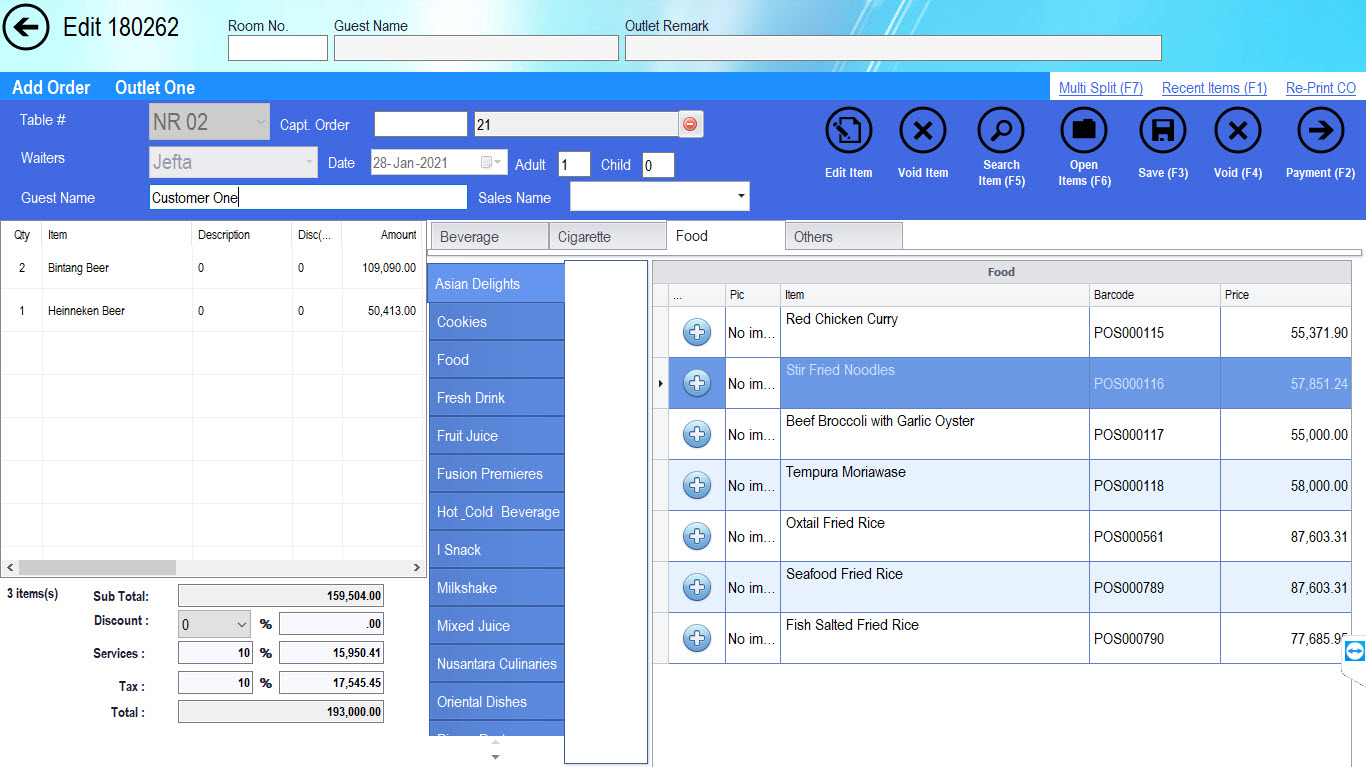Switch to the Cigarette tab
Screen dimensions: 1366x767
point(607,237)
